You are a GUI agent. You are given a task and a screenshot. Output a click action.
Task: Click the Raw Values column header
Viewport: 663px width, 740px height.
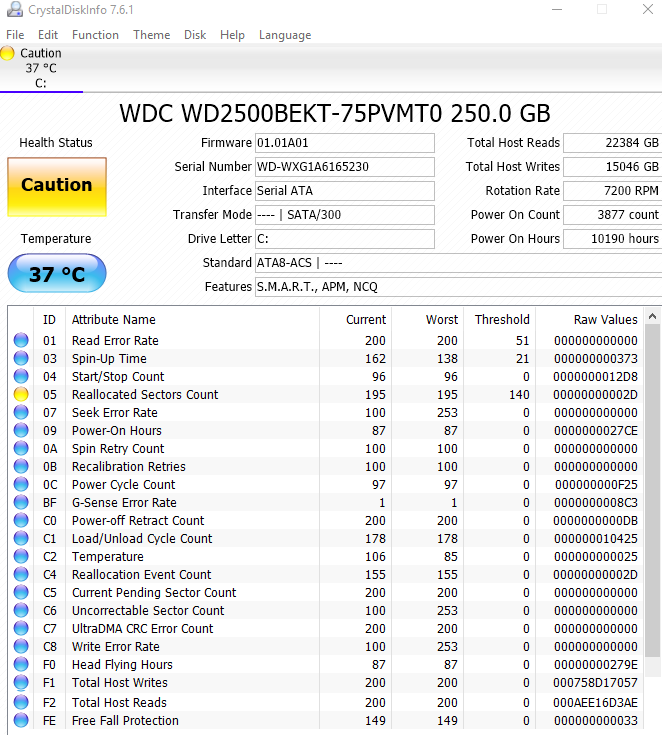point(589,320)
